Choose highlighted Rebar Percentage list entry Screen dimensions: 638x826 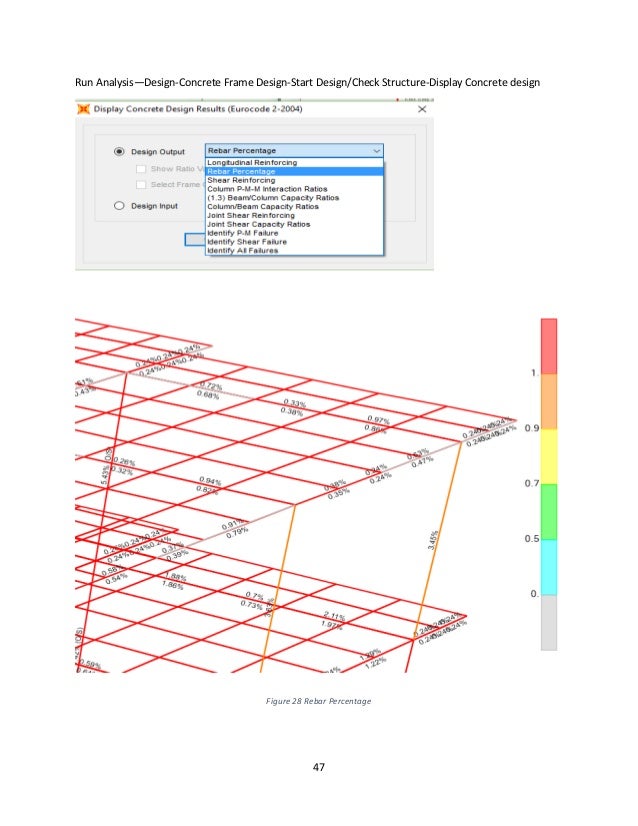tap(294, 171)
